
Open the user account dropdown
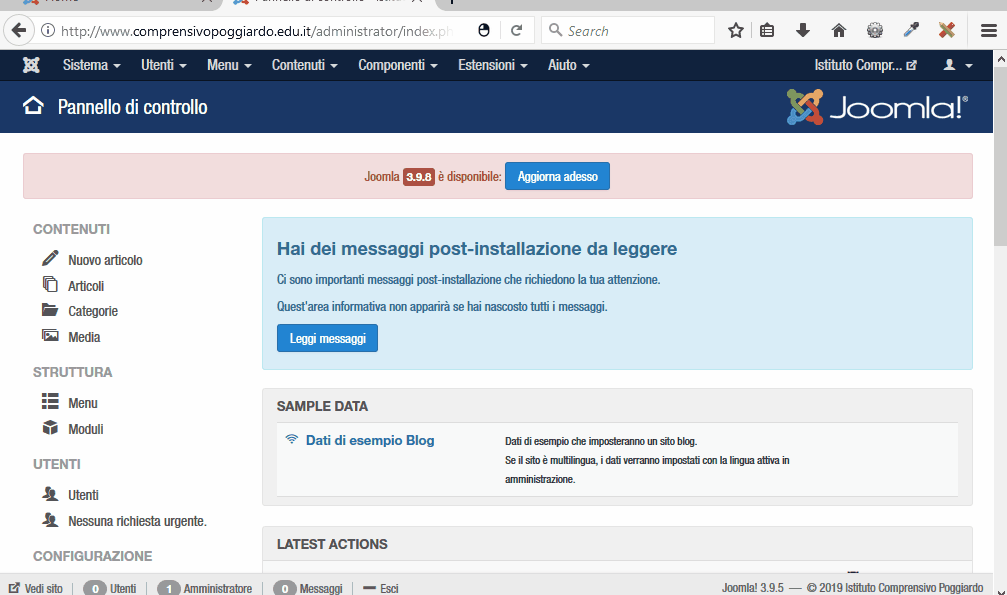click(x=958, y=65)
